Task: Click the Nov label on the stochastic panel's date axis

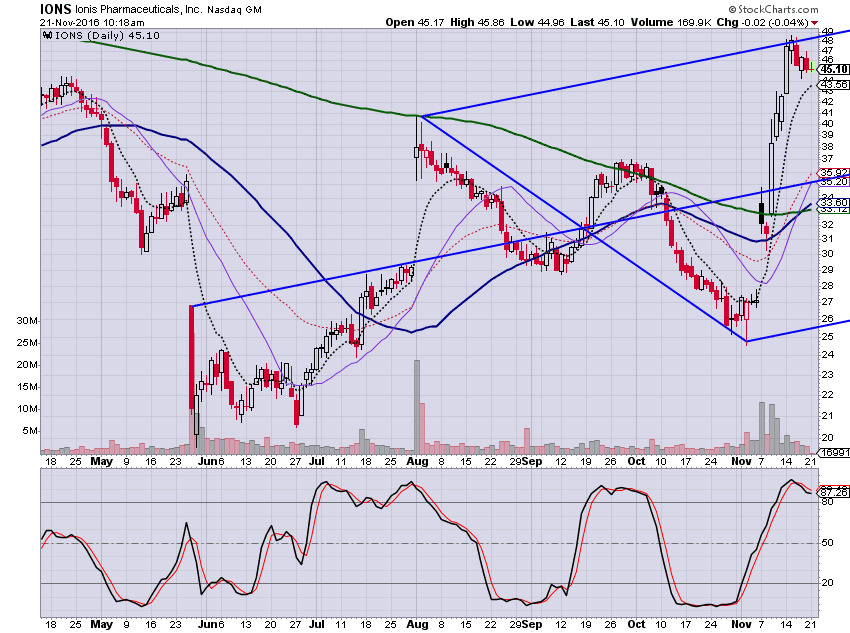Action: coord(741,624)
